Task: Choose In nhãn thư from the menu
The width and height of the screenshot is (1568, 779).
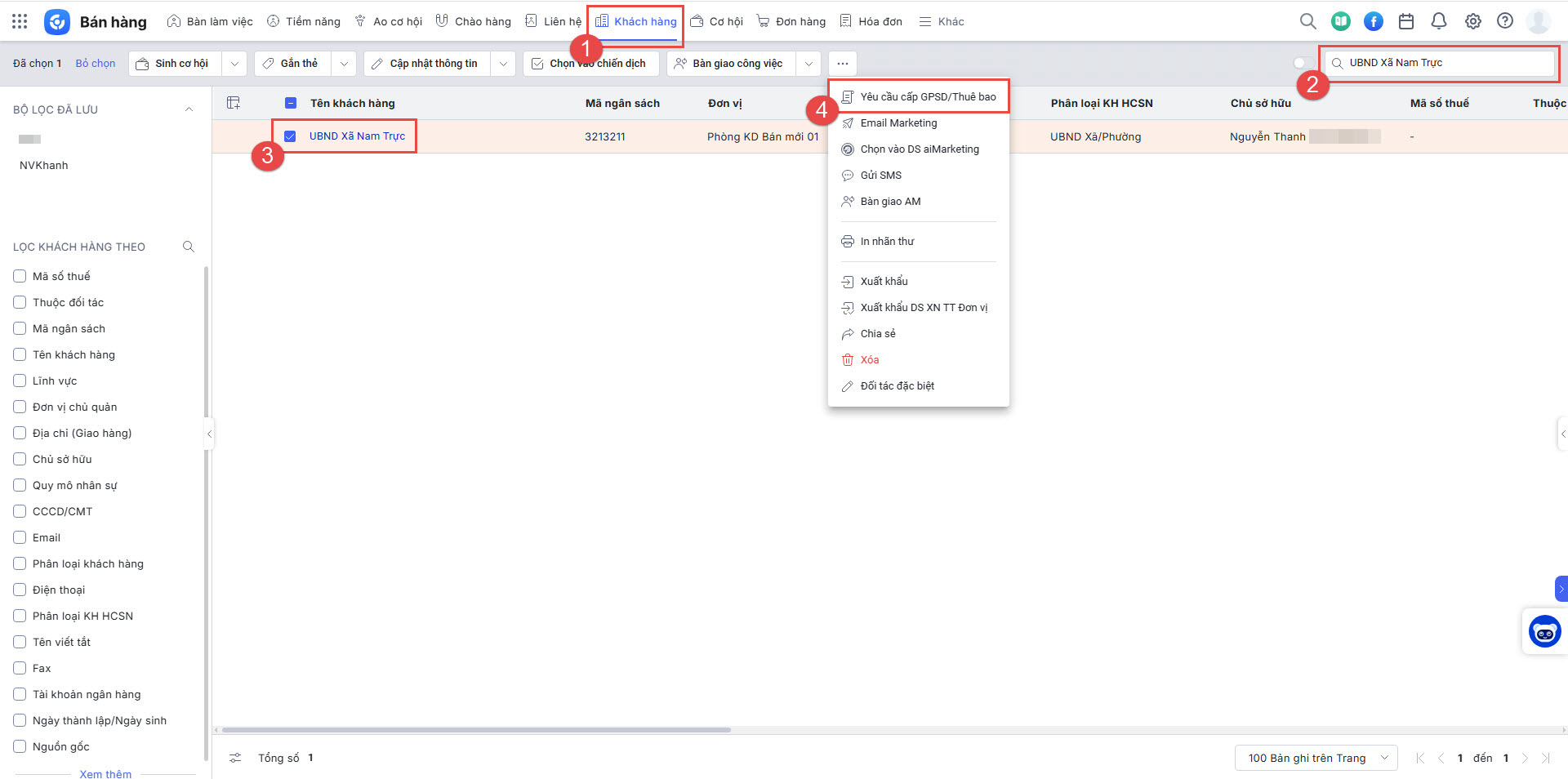Action: (x=919, y=242)
